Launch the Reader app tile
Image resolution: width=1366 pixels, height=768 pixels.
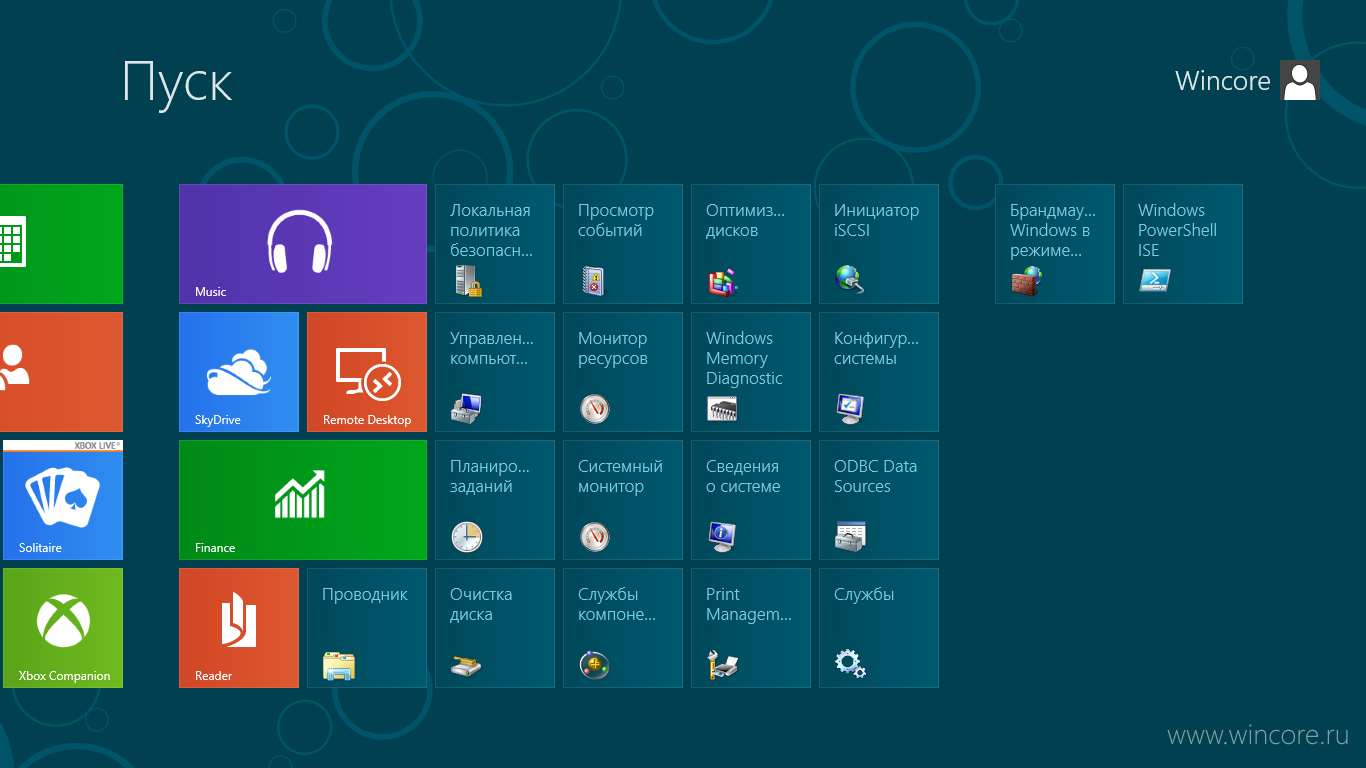pos(238,627)
